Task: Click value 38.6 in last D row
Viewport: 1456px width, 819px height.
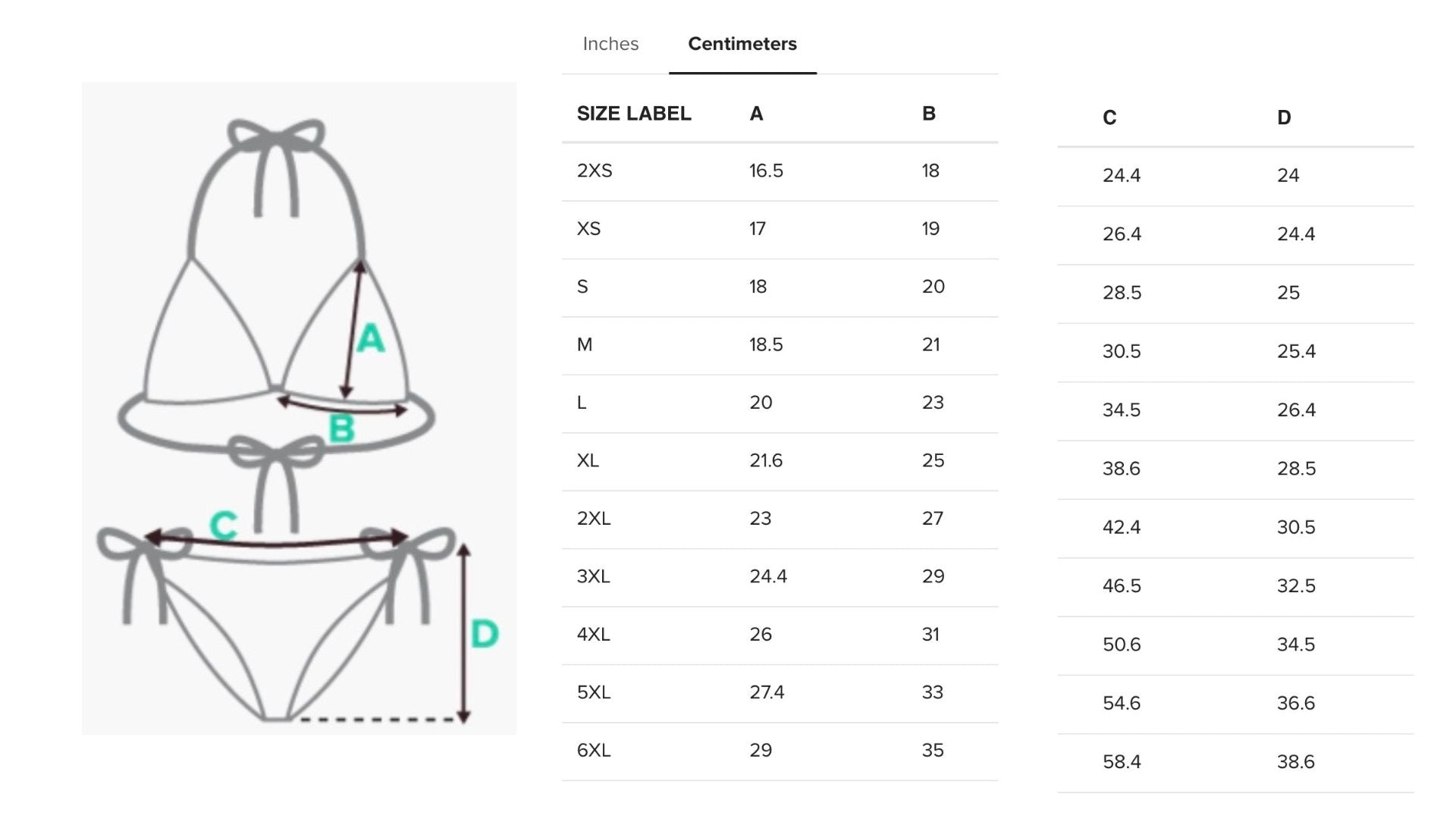Action: coord(1296,762)
